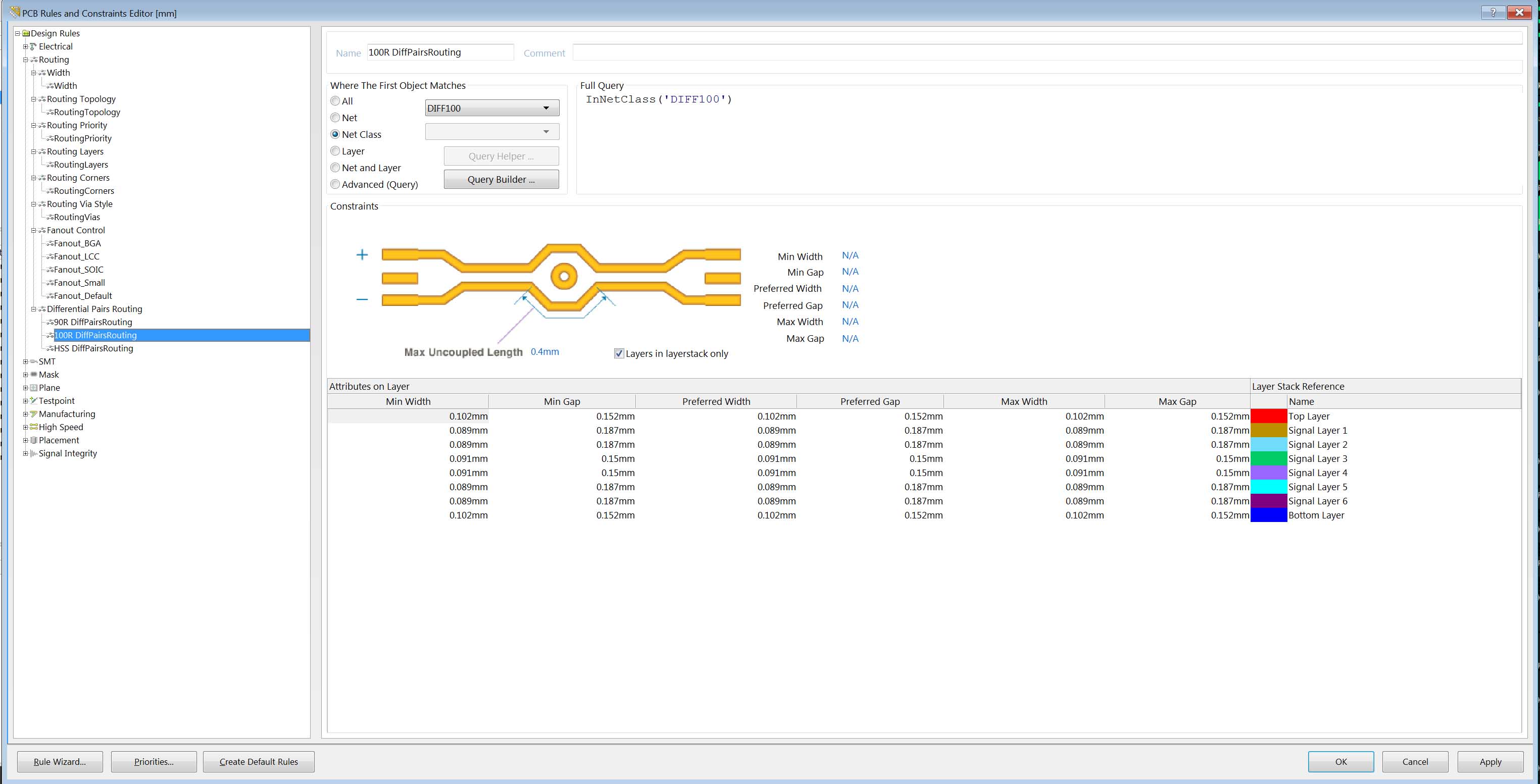Uncheck Layers in layerstack only

click(x=619, y=354)
